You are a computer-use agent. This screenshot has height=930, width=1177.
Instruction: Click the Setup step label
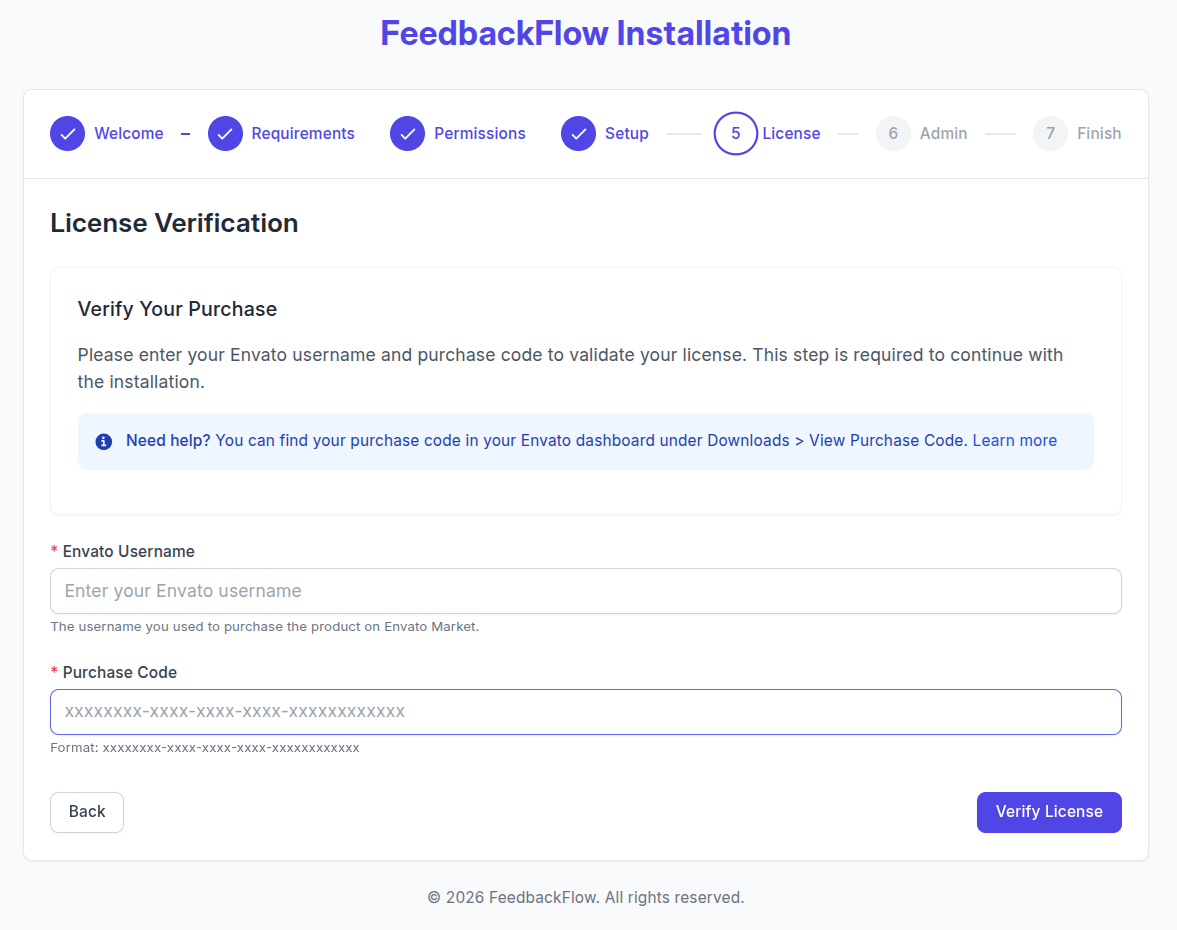click(x=627, y=133)
